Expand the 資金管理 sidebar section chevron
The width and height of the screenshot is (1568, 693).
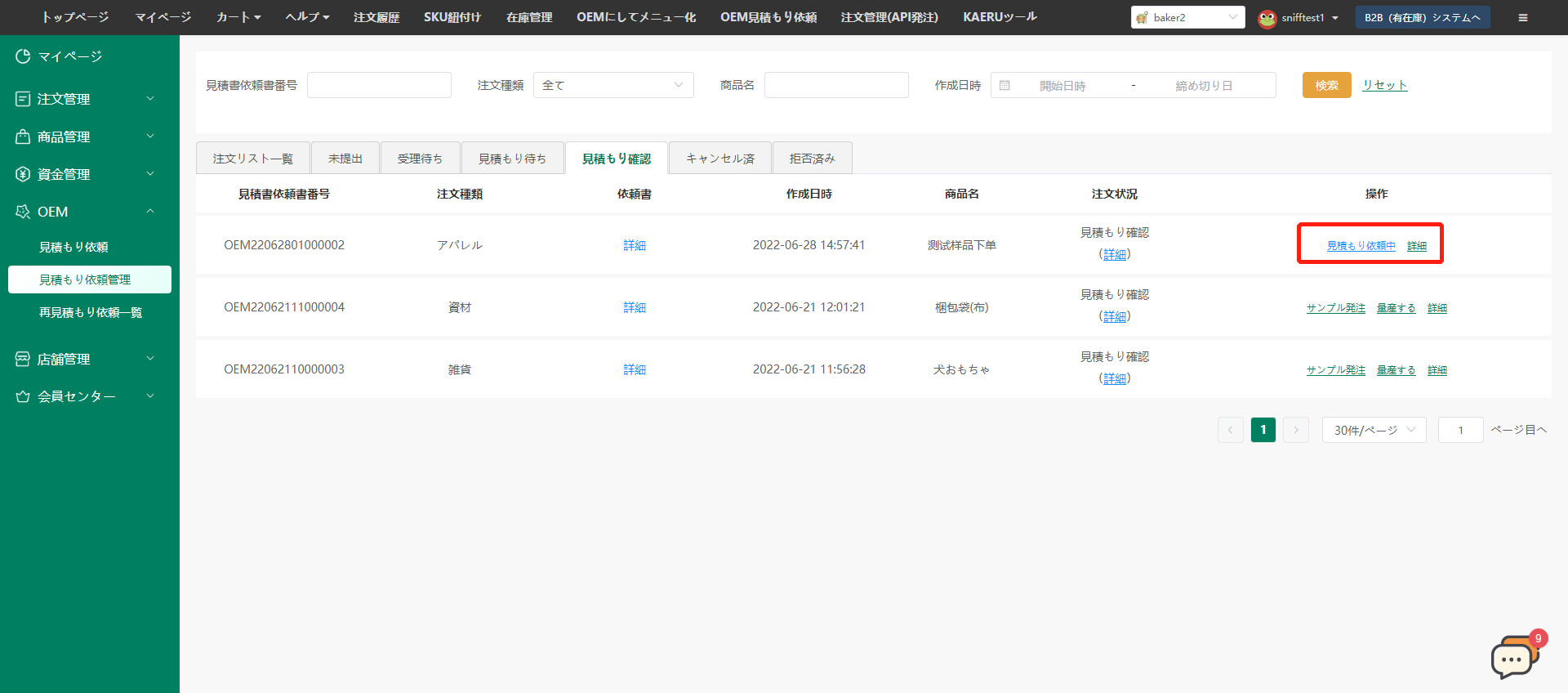[x=150, y=174]
